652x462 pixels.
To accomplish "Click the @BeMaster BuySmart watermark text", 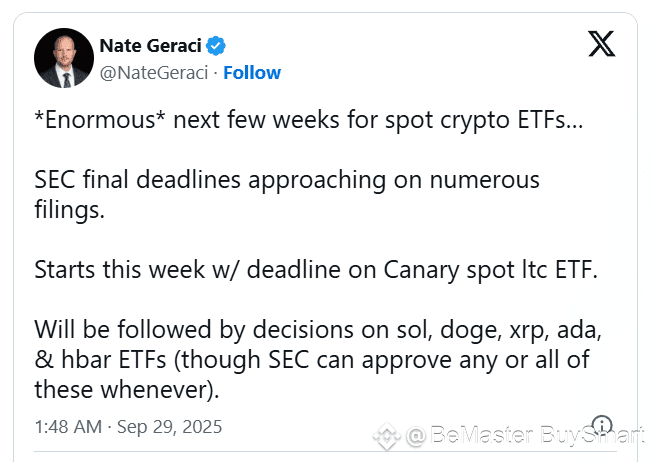I will pyautogui.click(x=525, y=435).
